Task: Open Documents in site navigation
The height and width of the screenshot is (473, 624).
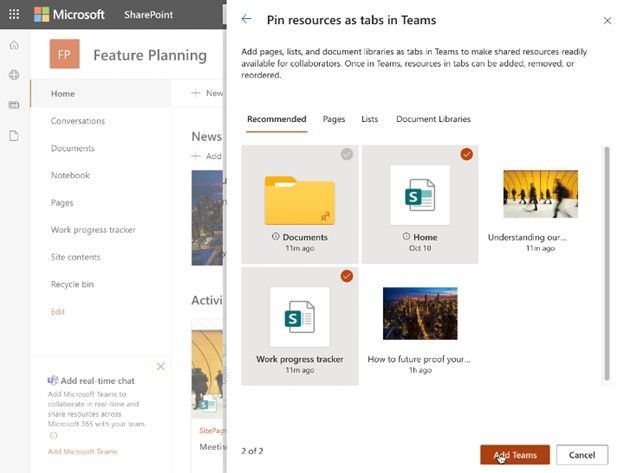Action: (73, 148)
